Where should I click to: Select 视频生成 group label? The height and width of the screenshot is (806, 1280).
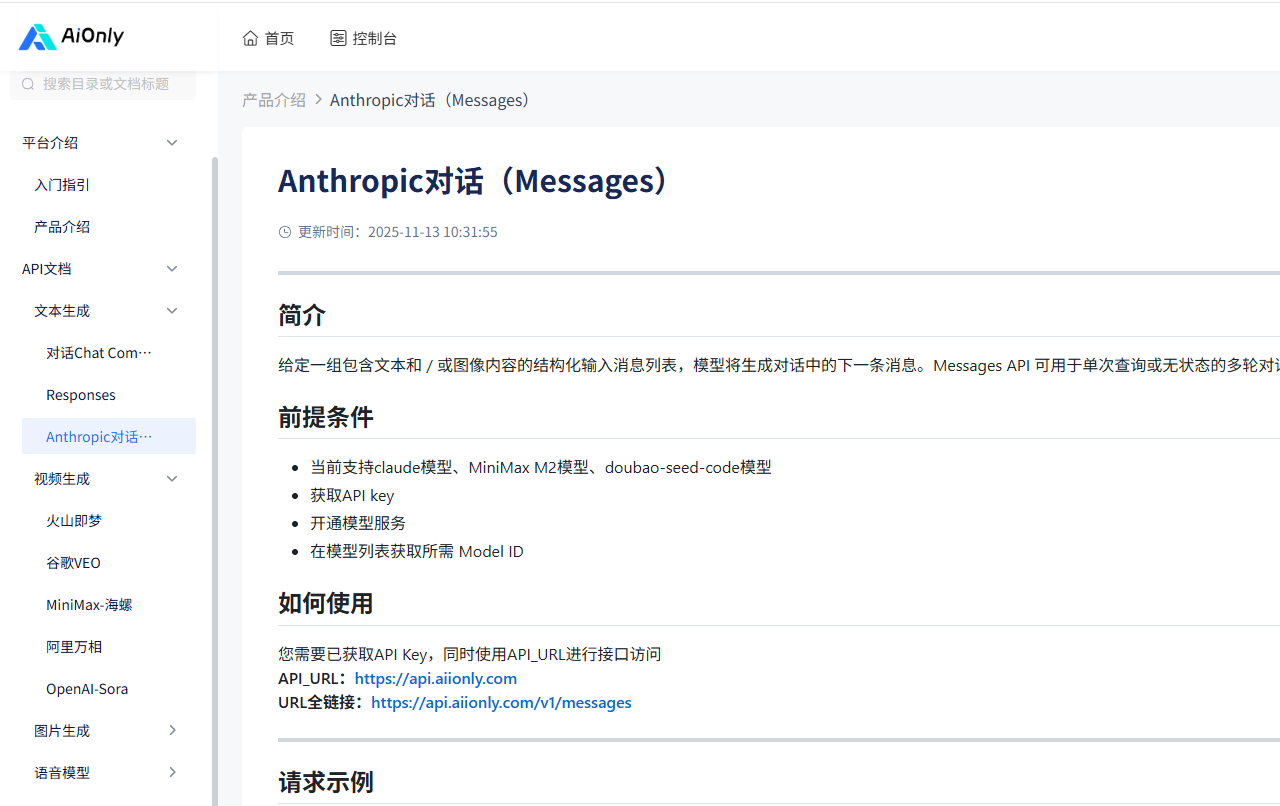[62, 479]
